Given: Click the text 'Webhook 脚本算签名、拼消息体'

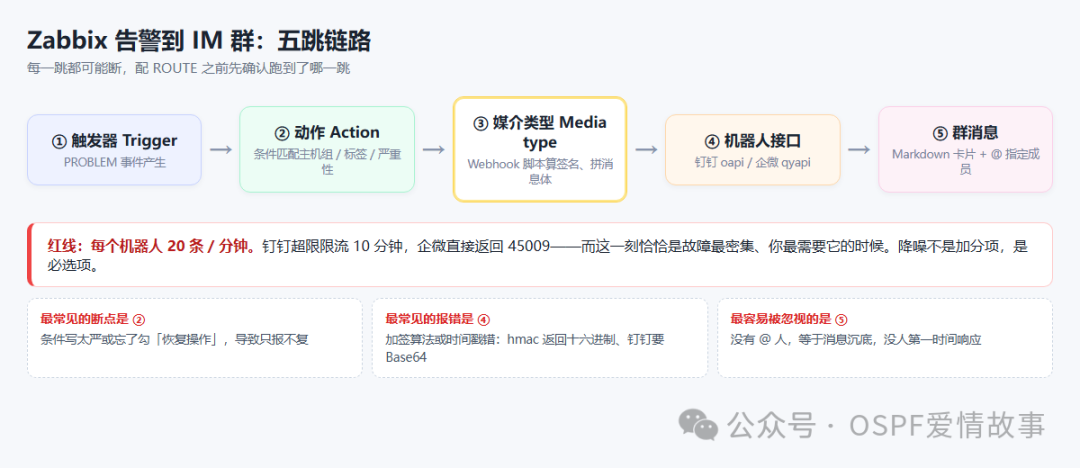Looking at the screenshot, I should tap(539, 171).
